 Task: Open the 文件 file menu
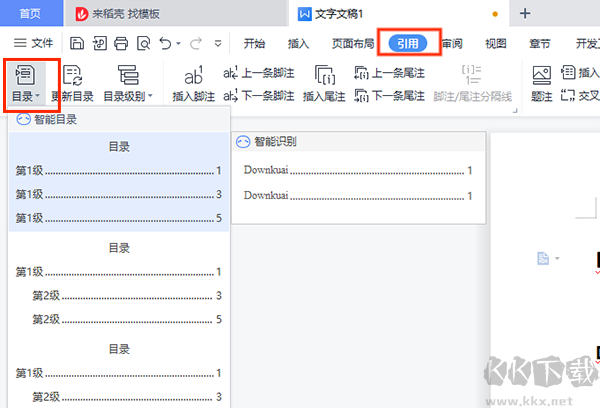coord(33,43)
